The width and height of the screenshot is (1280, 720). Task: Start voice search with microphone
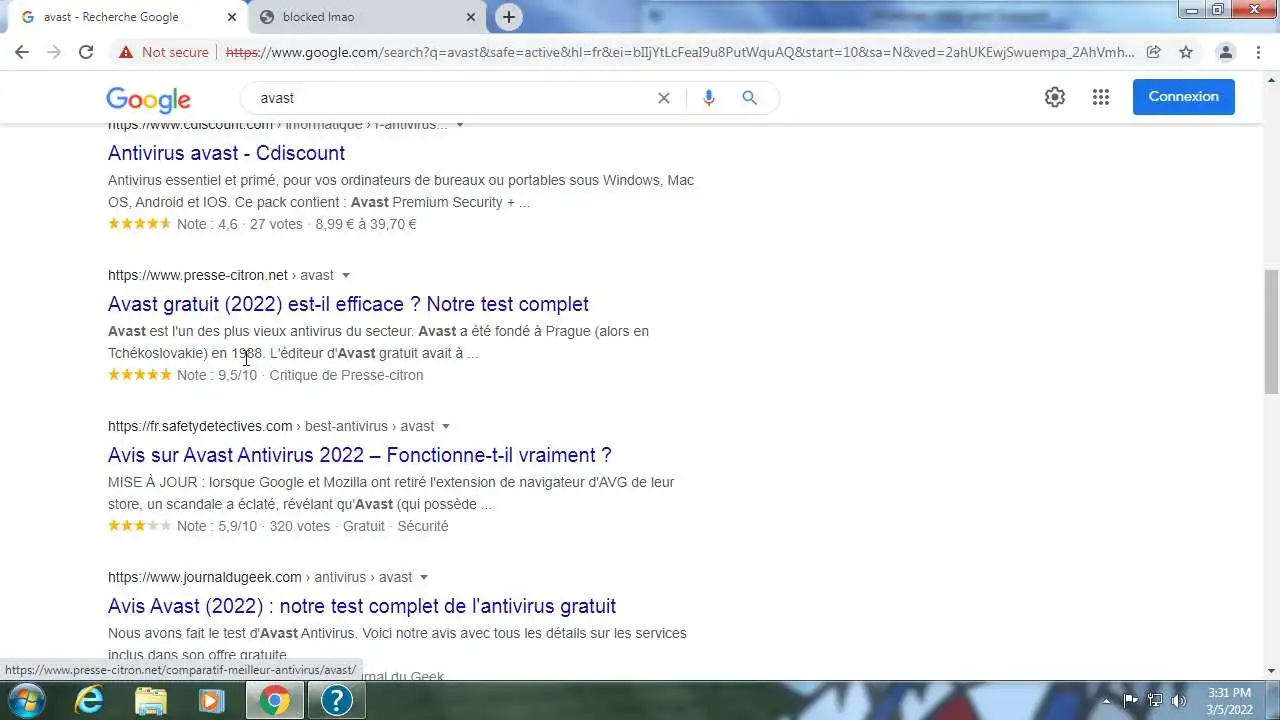709,98
